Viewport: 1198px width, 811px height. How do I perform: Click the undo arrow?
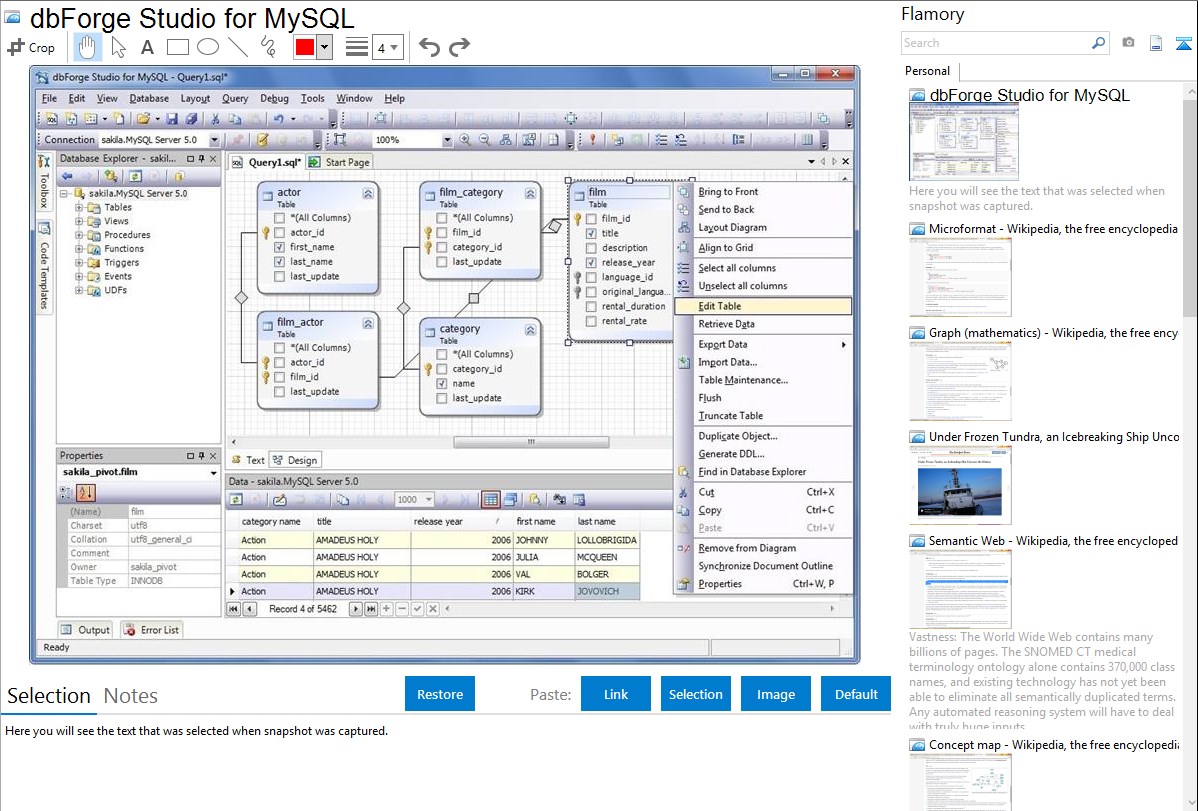tap(429, 47)
